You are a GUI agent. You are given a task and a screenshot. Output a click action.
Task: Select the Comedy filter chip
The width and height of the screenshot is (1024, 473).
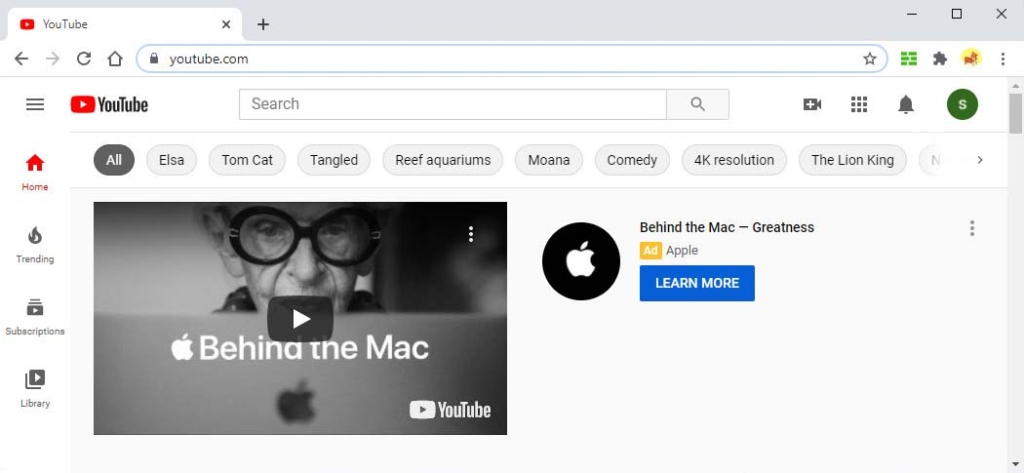point(632,160)
